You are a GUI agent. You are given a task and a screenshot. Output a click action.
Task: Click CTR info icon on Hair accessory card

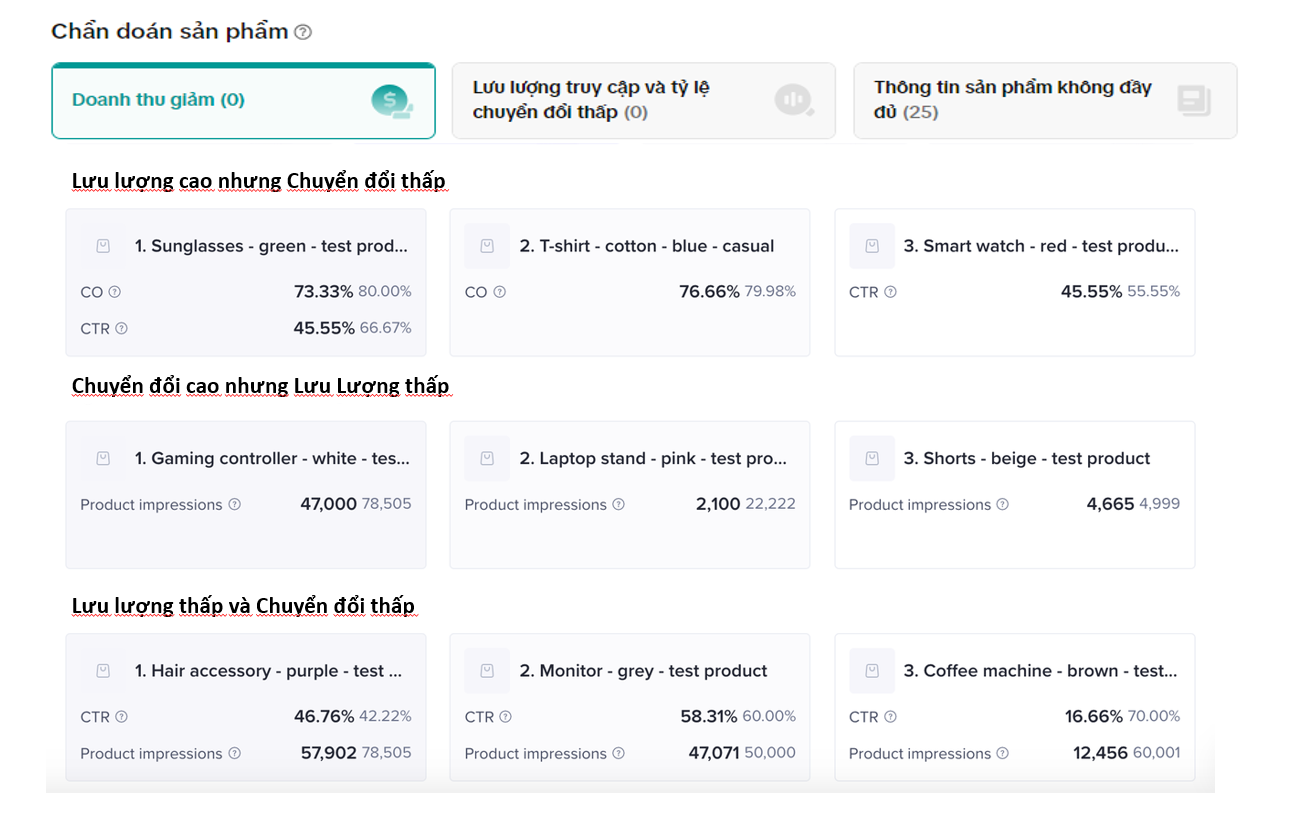(121, 717)
